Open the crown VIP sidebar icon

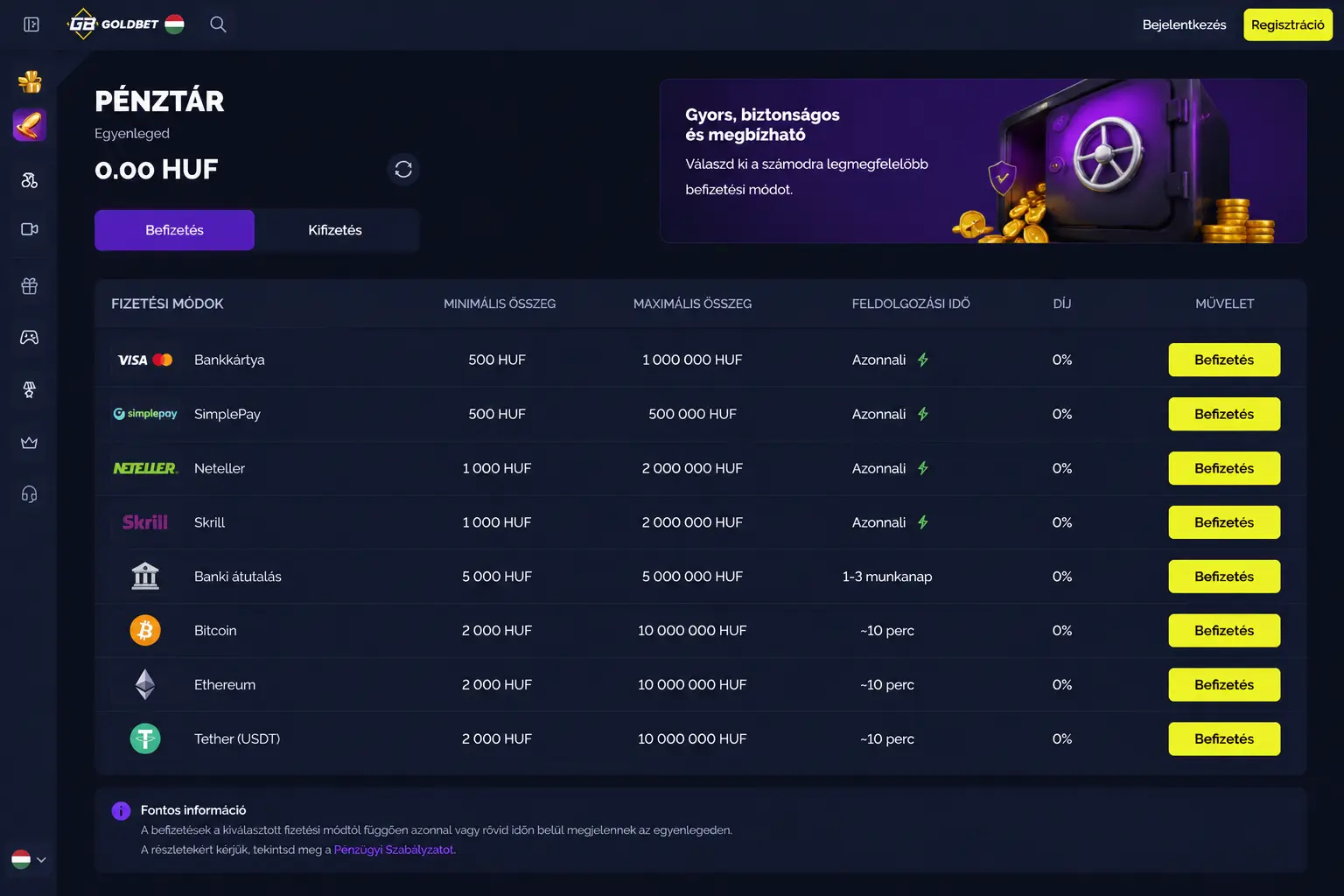point(30,443)
